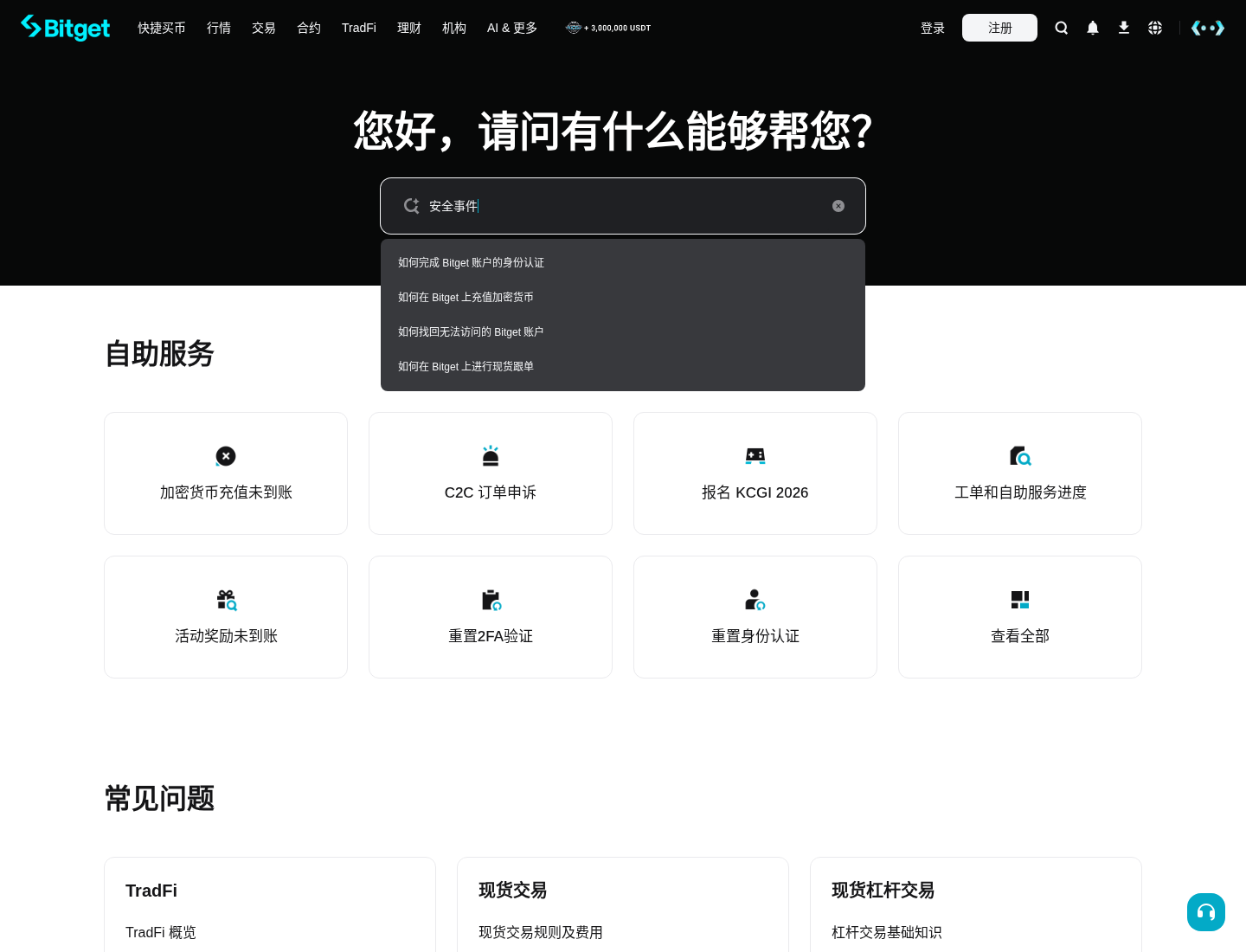Open the 快捷买币 menu
The image size is (1246, 952).
(162, 28)
